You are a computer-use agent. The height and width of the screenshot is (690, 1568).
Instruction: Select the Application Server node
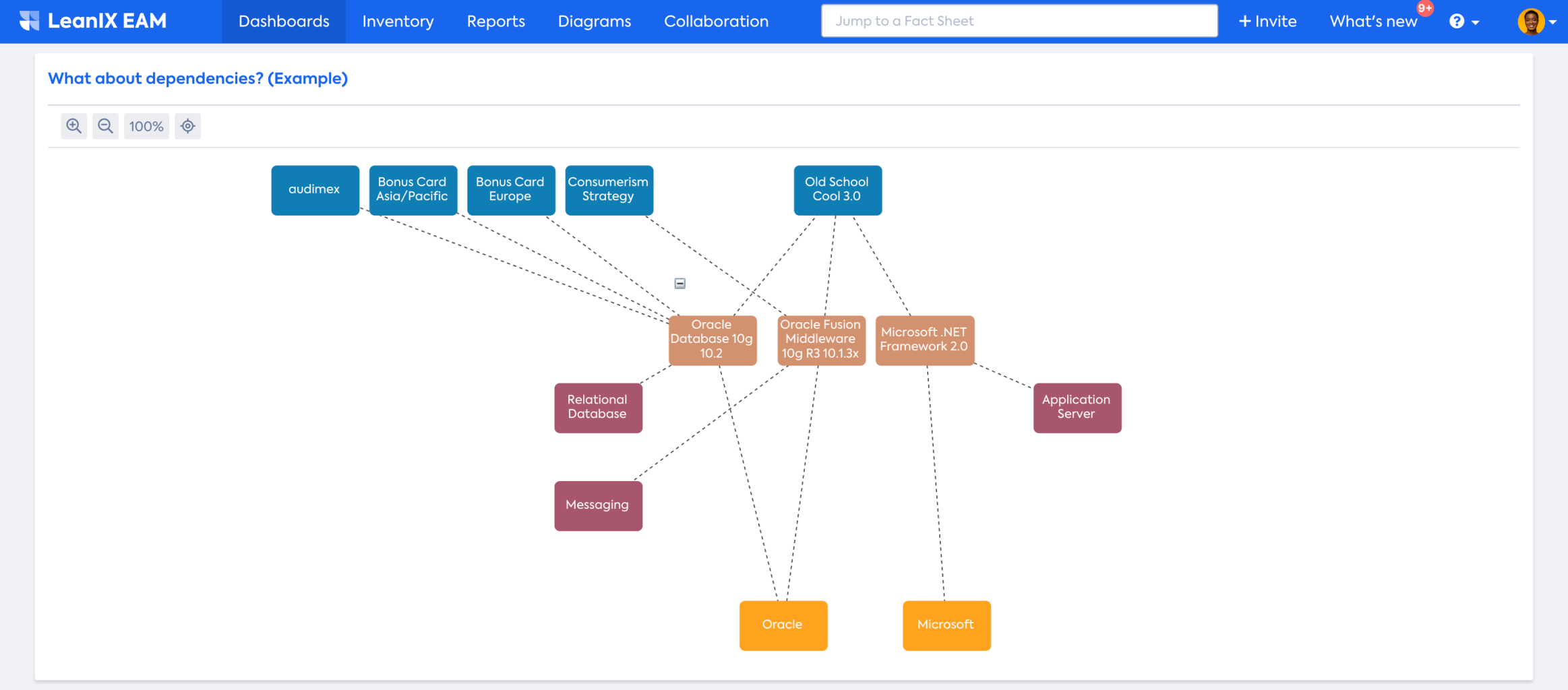(x=1077, y=408)
